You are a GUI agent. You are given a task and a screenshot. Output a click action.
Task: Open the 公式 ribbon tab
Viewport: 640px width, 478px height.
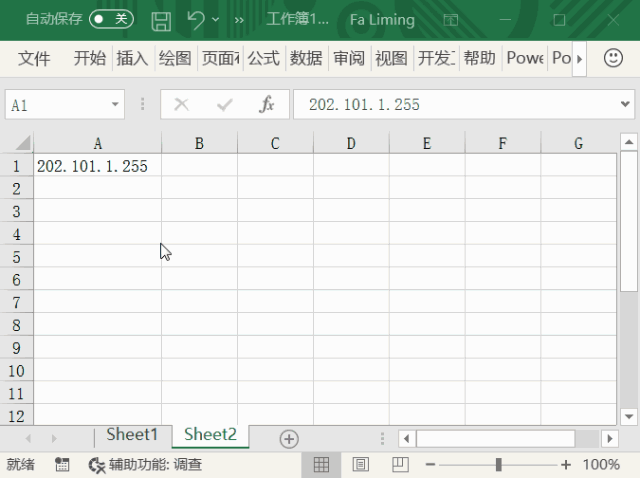[264, 58]
